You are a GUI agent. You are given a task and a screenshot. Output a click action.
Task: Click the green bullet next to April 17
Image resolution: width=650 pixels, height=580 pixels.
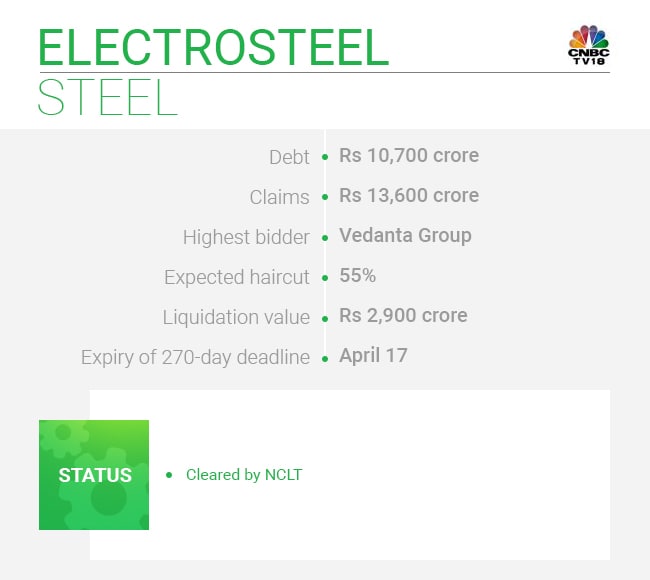click(325, 358)
